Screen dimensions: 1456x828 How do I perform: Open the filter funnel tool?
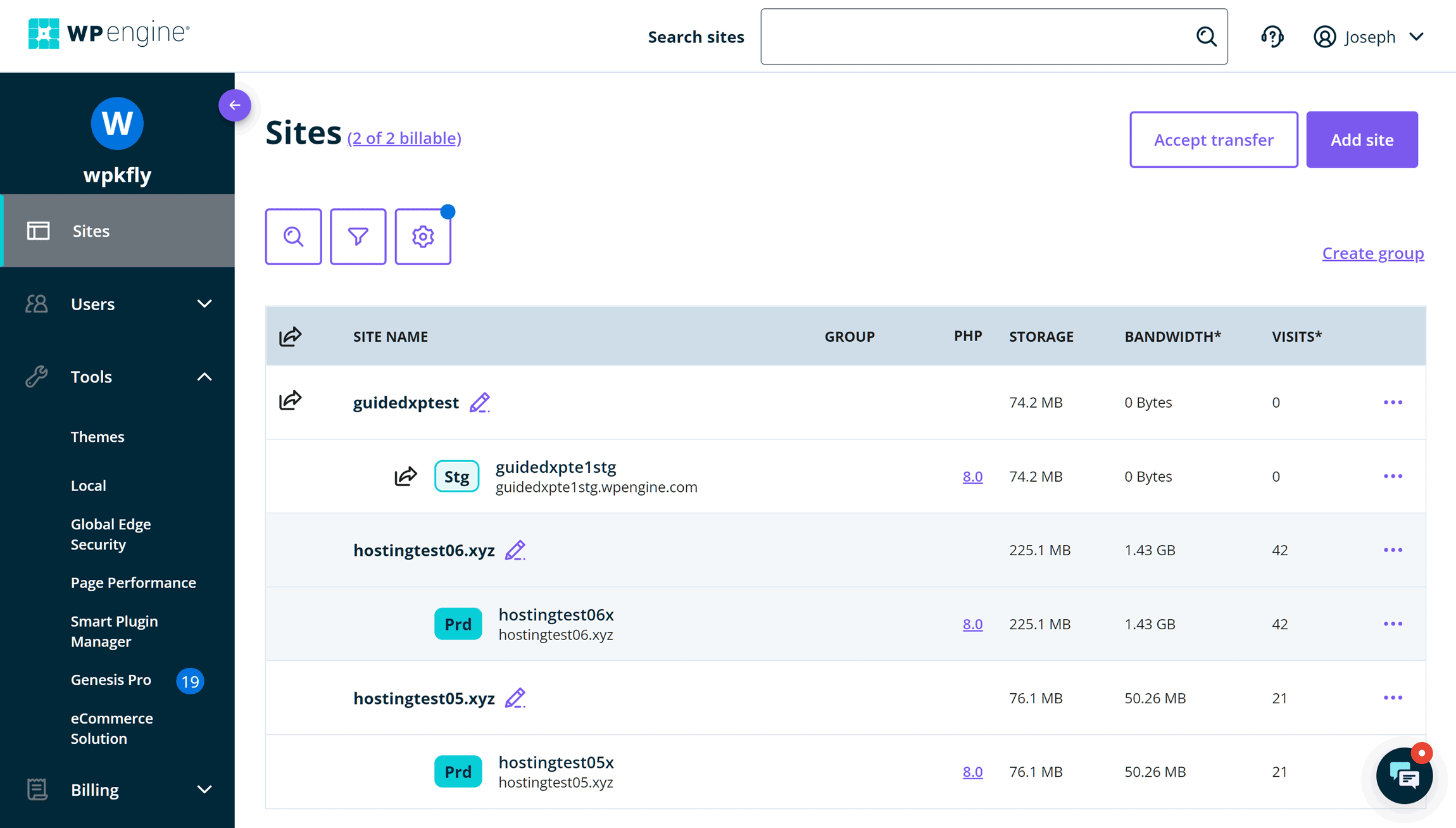[358, 237]
